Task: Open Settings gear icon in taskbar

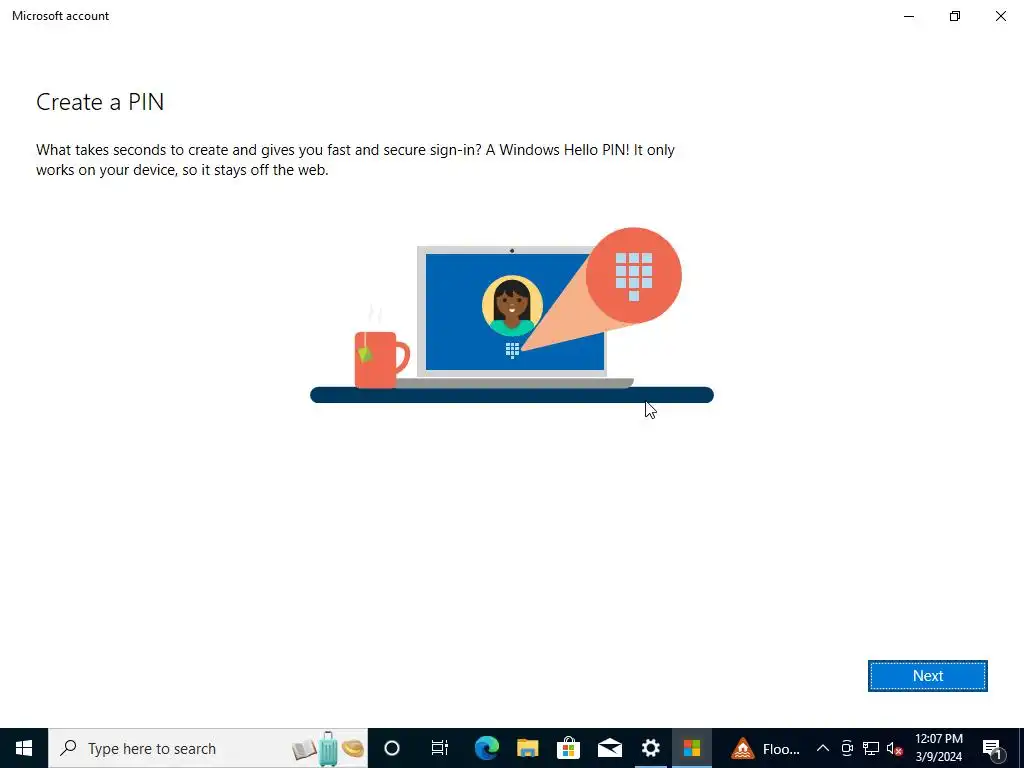Action: [x=650, y=748]
